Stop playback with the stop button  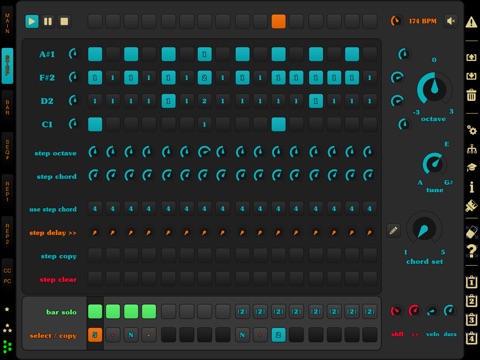tap(64, 22)
